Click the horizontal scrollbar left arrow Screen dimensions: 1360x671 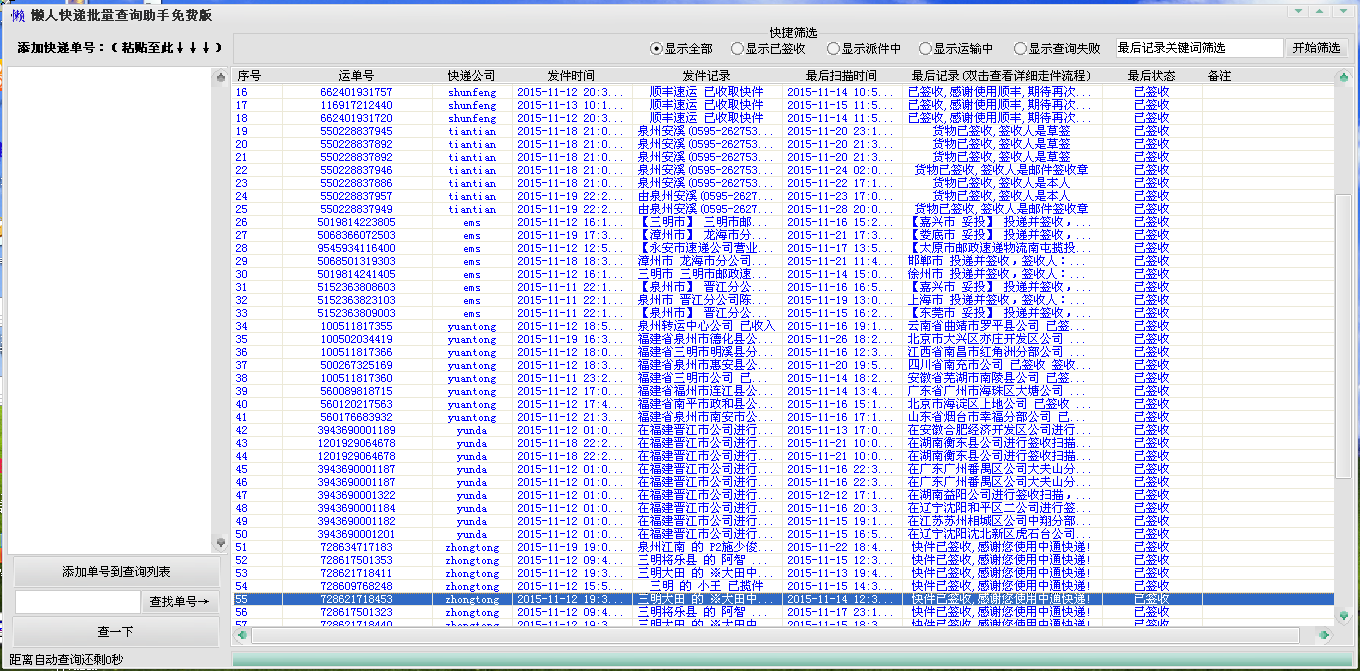click(x=241, y=635)
